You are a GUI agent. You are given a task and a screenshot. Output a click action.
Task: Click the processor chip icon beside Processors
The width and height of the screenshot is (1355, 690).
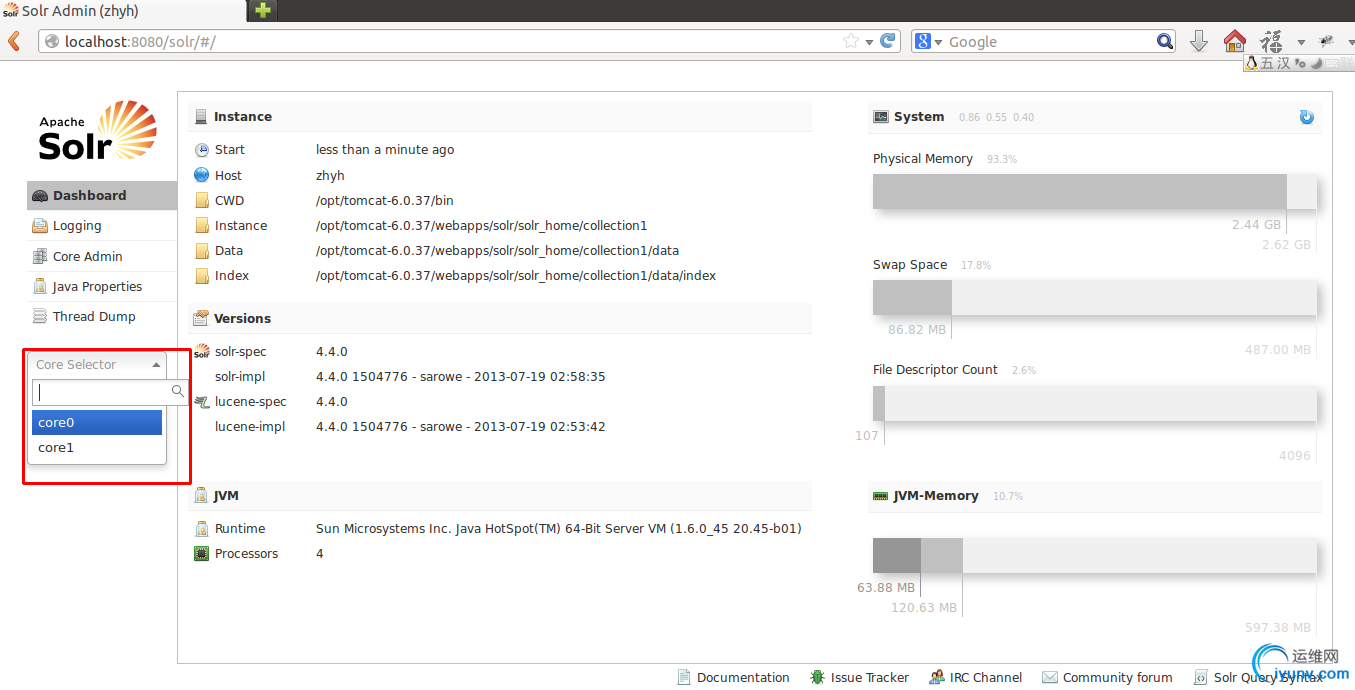(x=201, y=553)
